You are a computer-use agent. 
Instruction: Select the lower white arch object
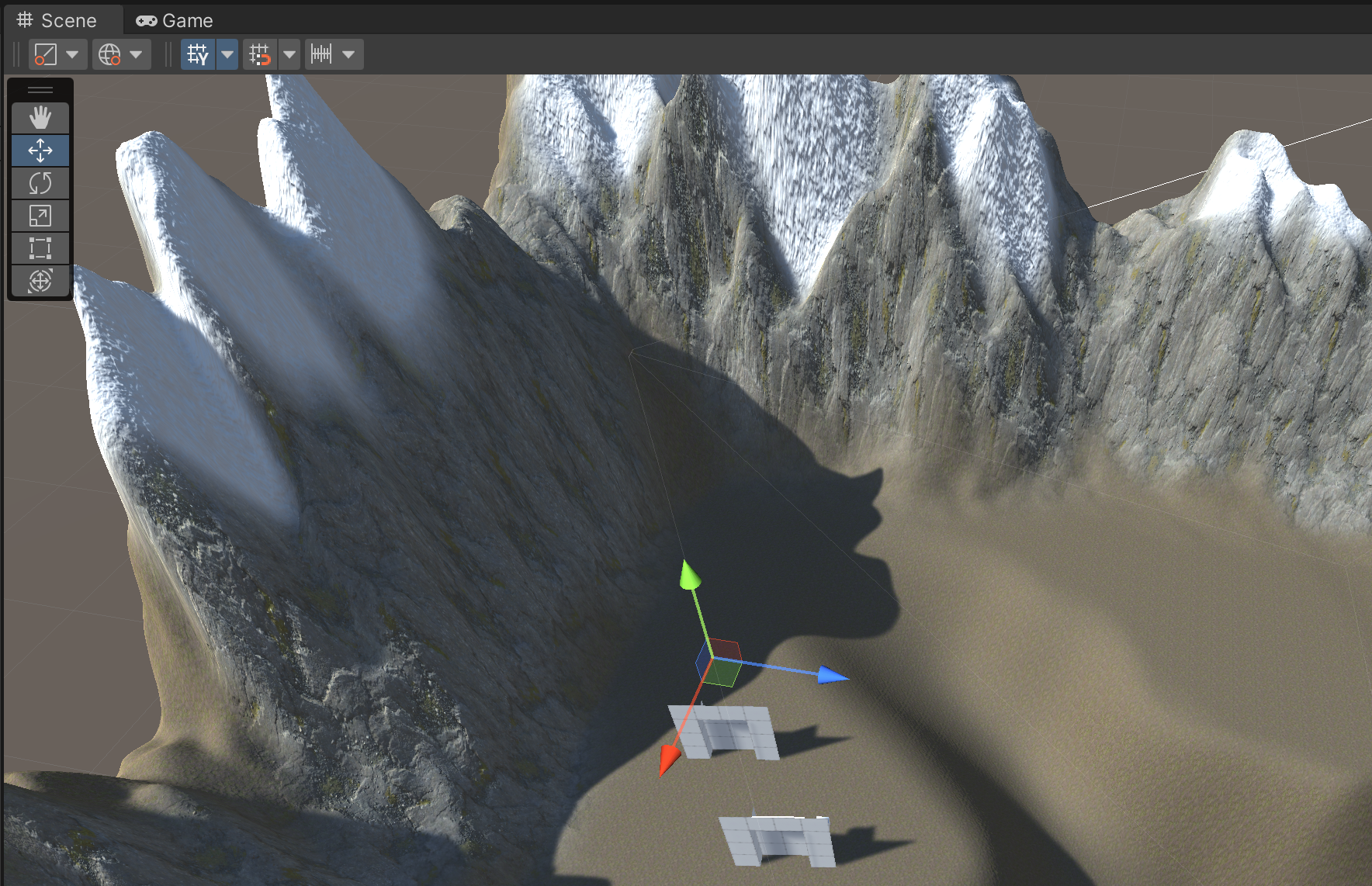pos(778,840)
